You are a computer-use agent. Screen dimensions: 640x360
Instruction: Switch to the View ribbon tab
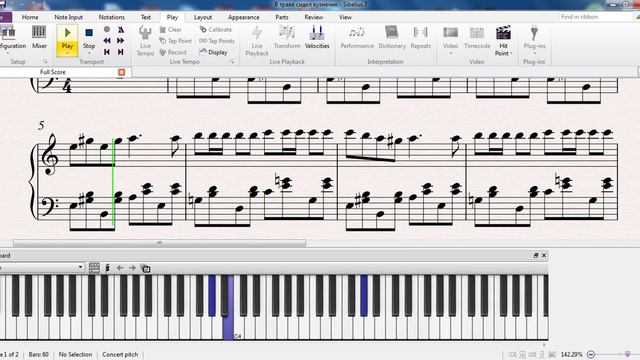click(345, 17)
